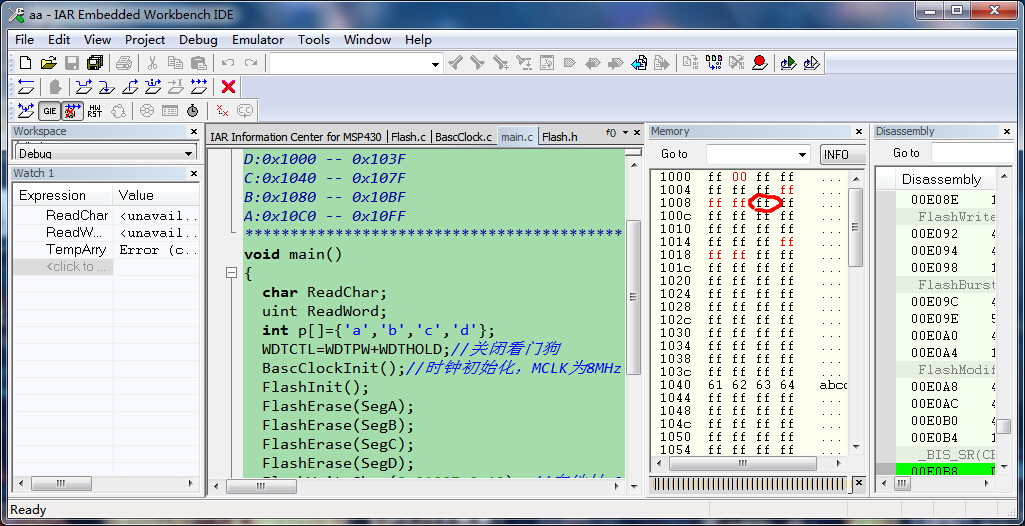The image size is (1025, 526).
Task: Open the Debug menu
Action: (x=198, y=39)
